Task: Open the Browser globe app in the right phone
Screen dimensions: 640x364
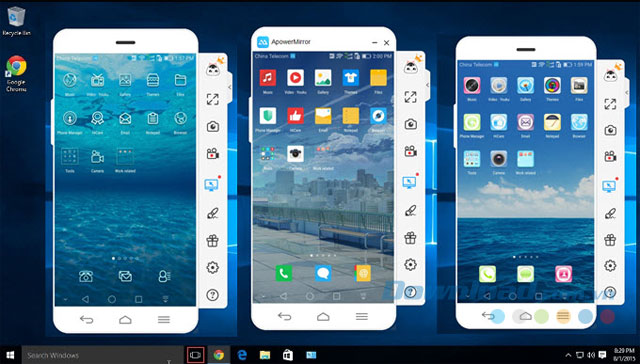Action: (x=579, y=122)
